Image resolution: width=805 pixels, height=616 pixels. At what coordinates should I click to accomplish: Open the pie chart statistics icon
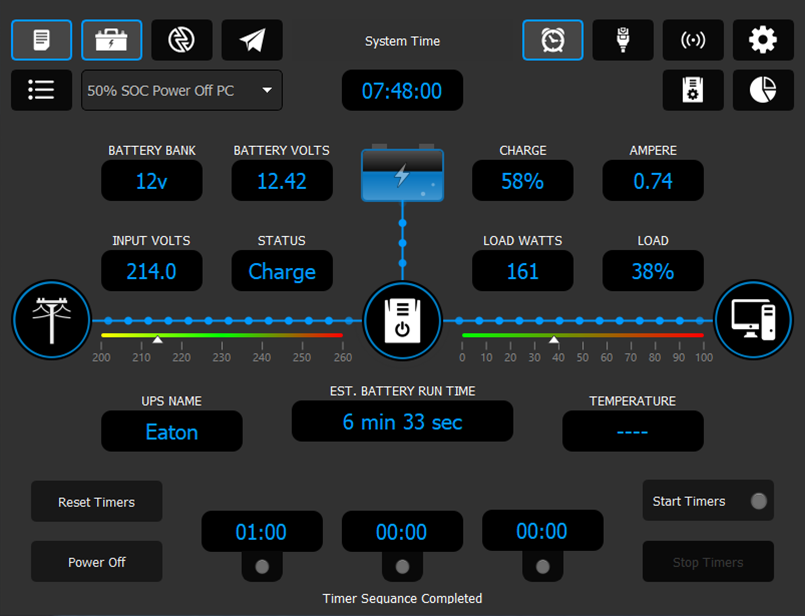click(x=762, y=90)
